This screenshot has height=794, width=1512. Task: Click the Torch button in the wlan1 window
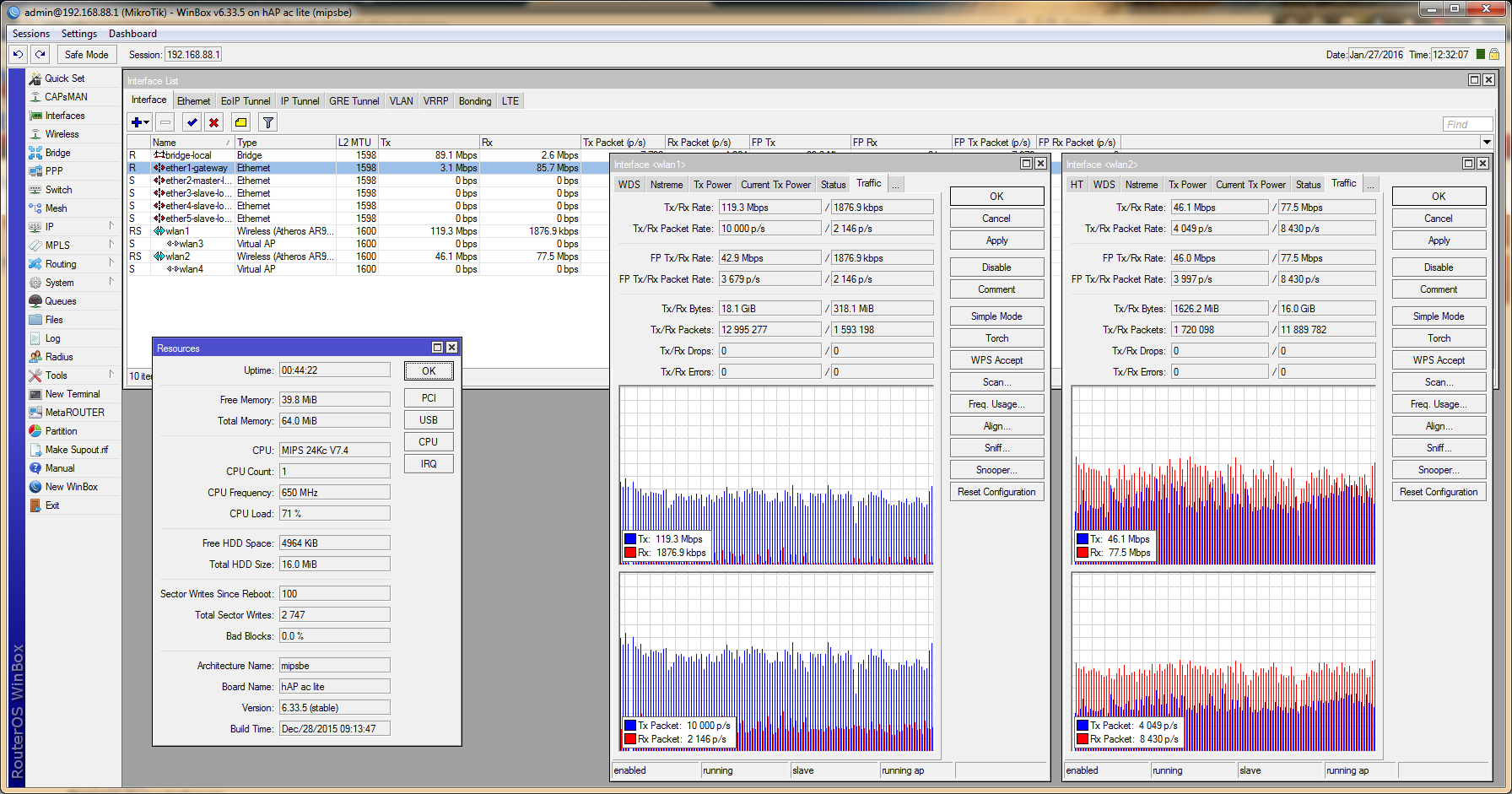click(996, 338)
